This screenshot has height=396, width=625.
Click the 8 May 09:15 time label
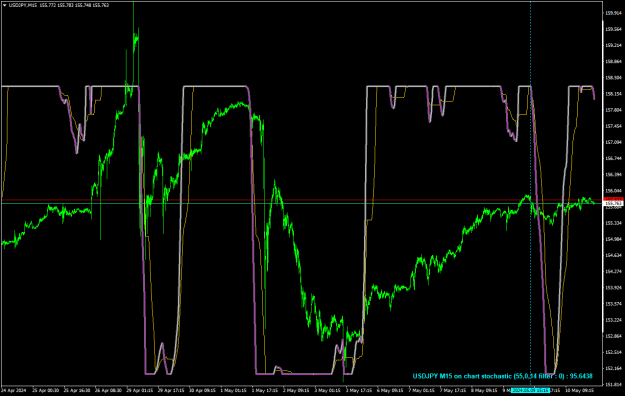484,390
